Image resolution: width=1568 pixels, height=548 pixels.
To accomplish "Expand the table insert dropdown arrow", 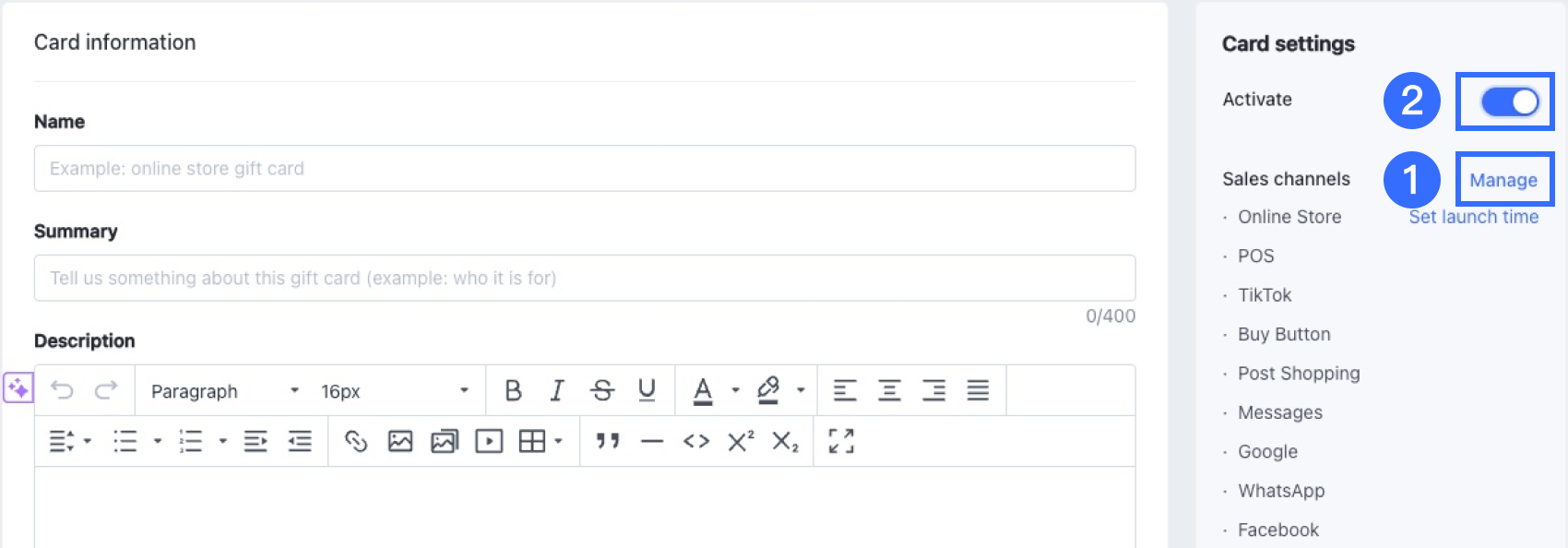I will 559,442.
